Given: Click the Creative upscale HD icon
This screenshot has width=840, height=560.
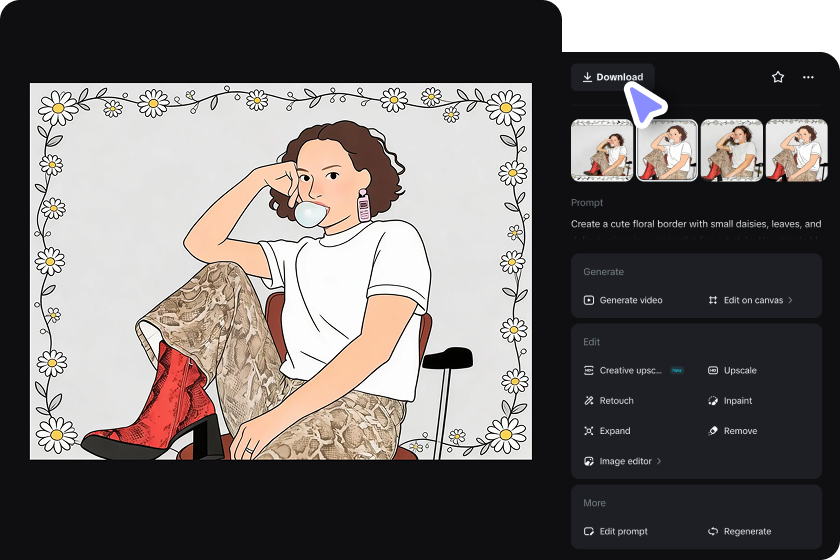Looking at the screenshot, I should (589, 370).
